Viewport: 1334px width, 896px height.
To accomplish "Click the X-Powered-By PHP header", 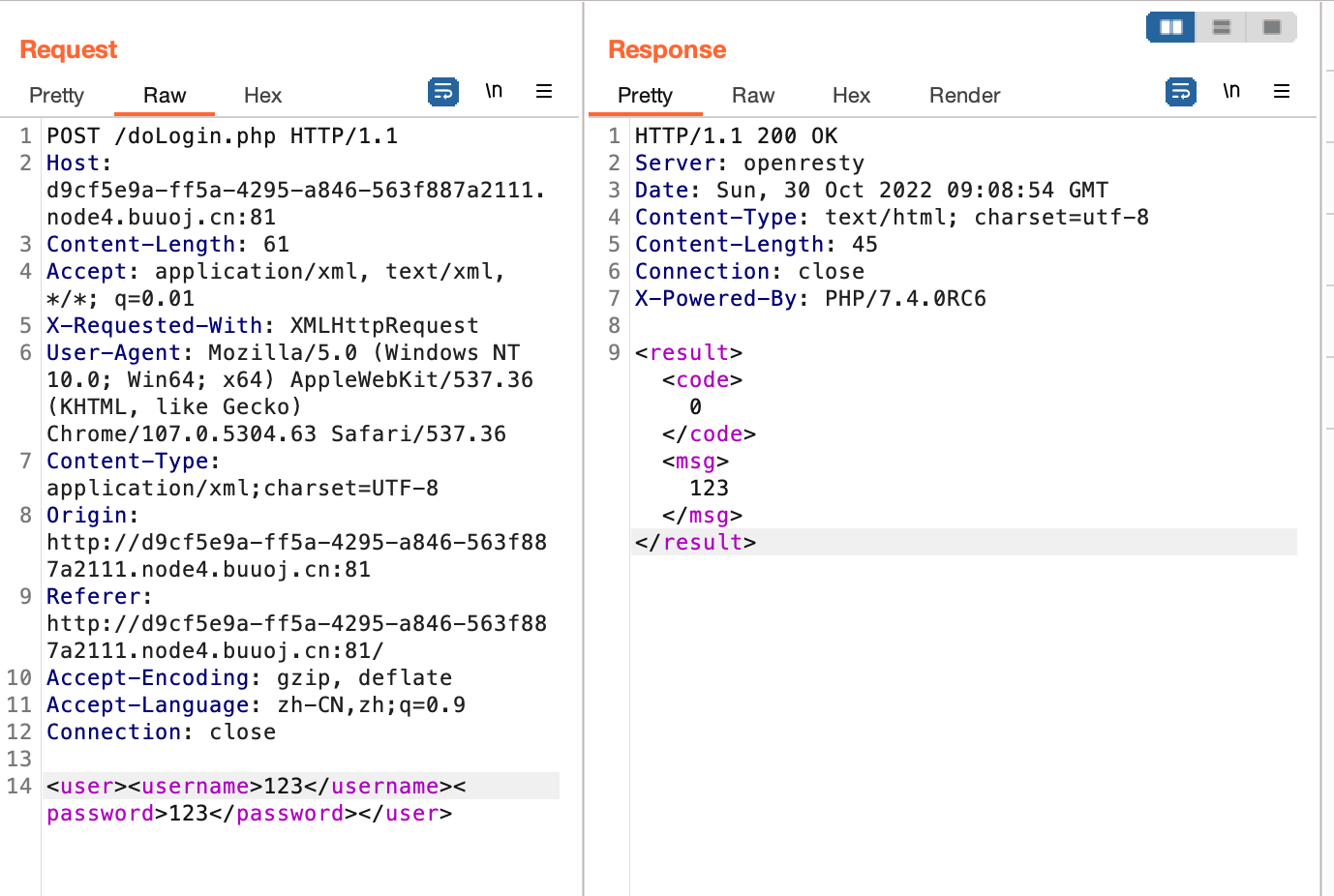I will pyautogui.click(x=810, y=299).
